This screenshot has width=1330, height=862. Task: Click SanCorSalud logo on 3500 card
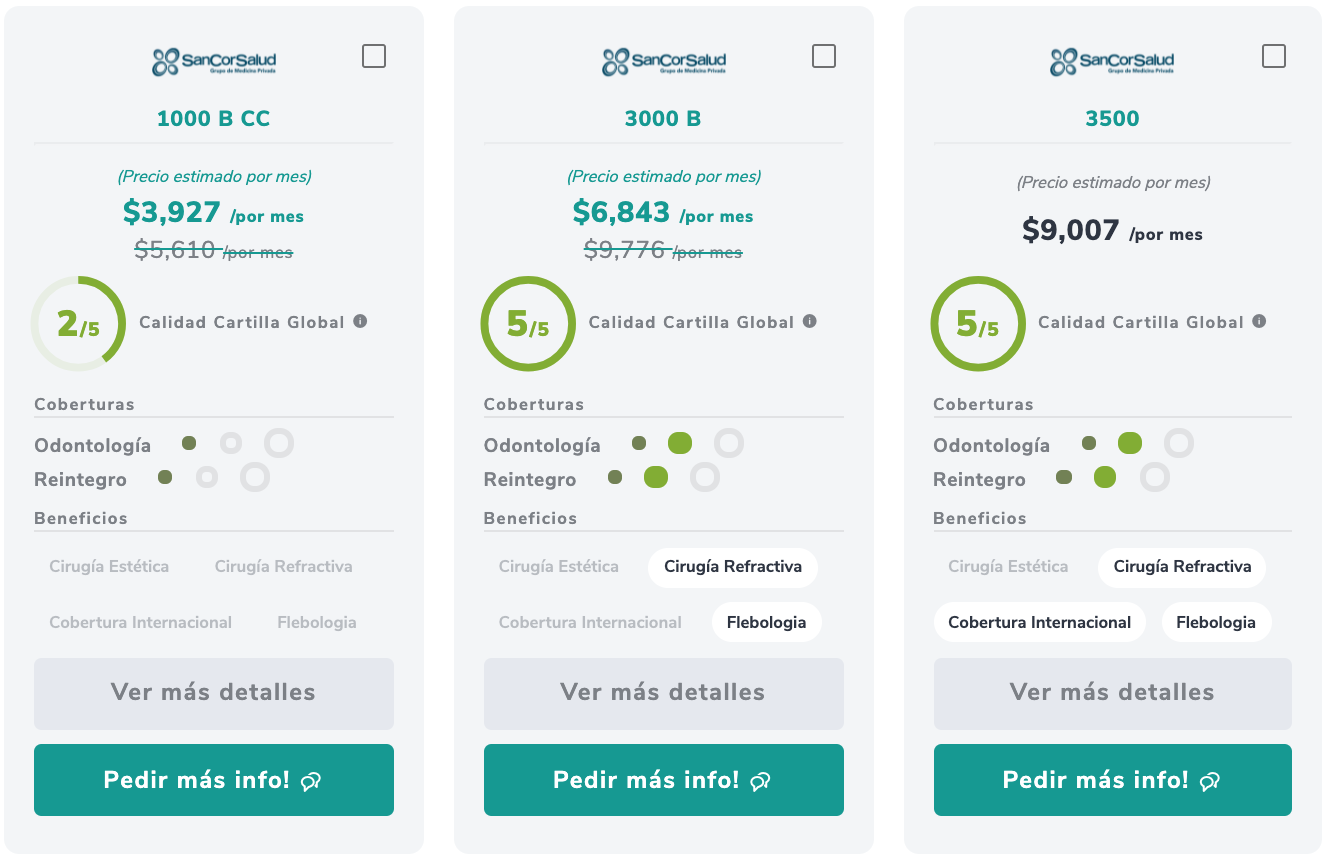click(x=1112, y=62)
